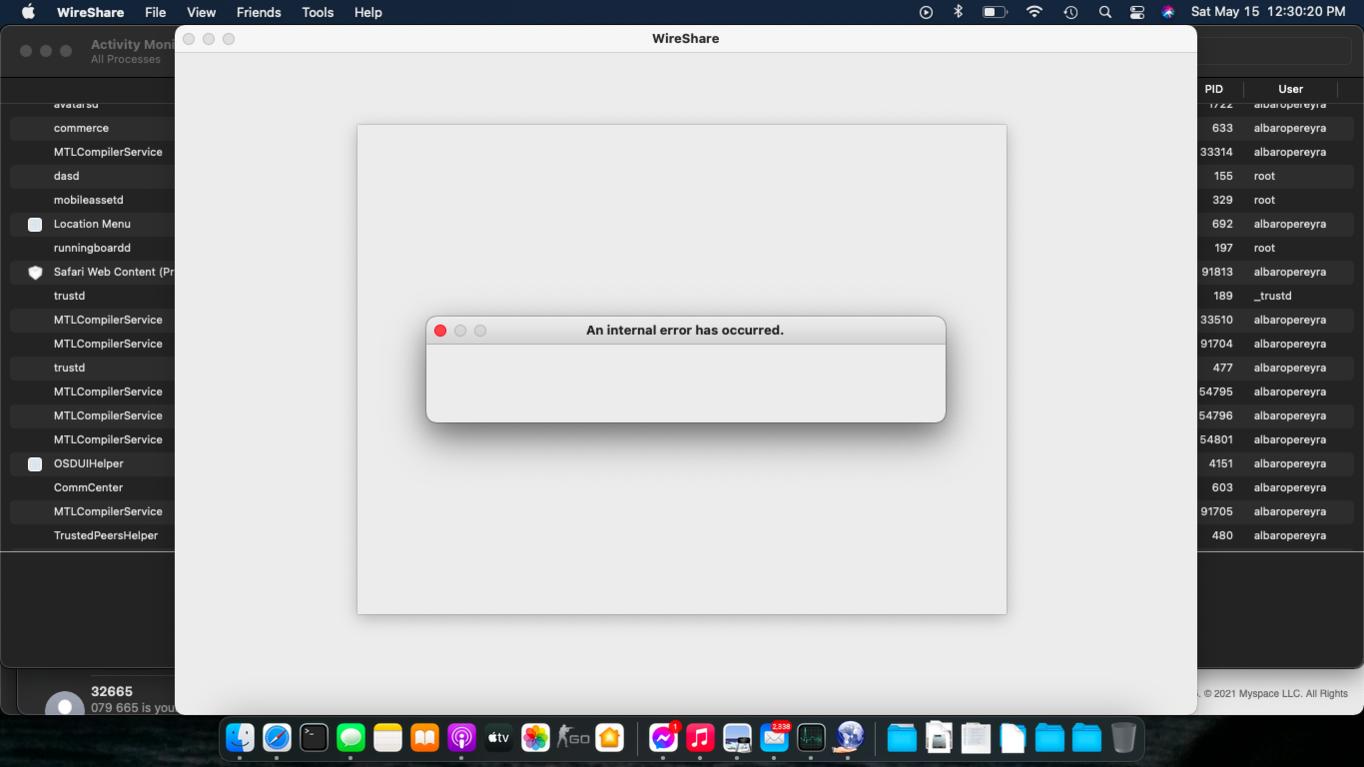Open Spotlight search magnifier icon

(x=1104, y=12)
